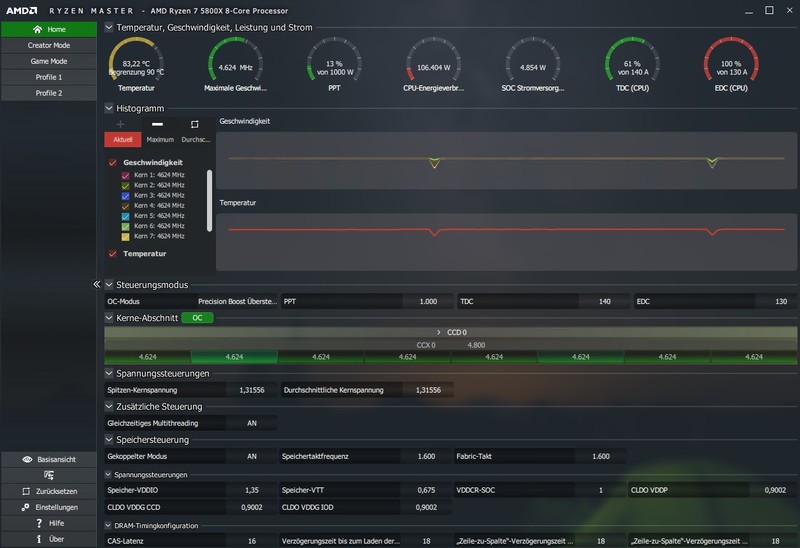Click the Fabric-Takt value 1.600
This screenshot has height=548, width=800.
click(x=601, y=456)
